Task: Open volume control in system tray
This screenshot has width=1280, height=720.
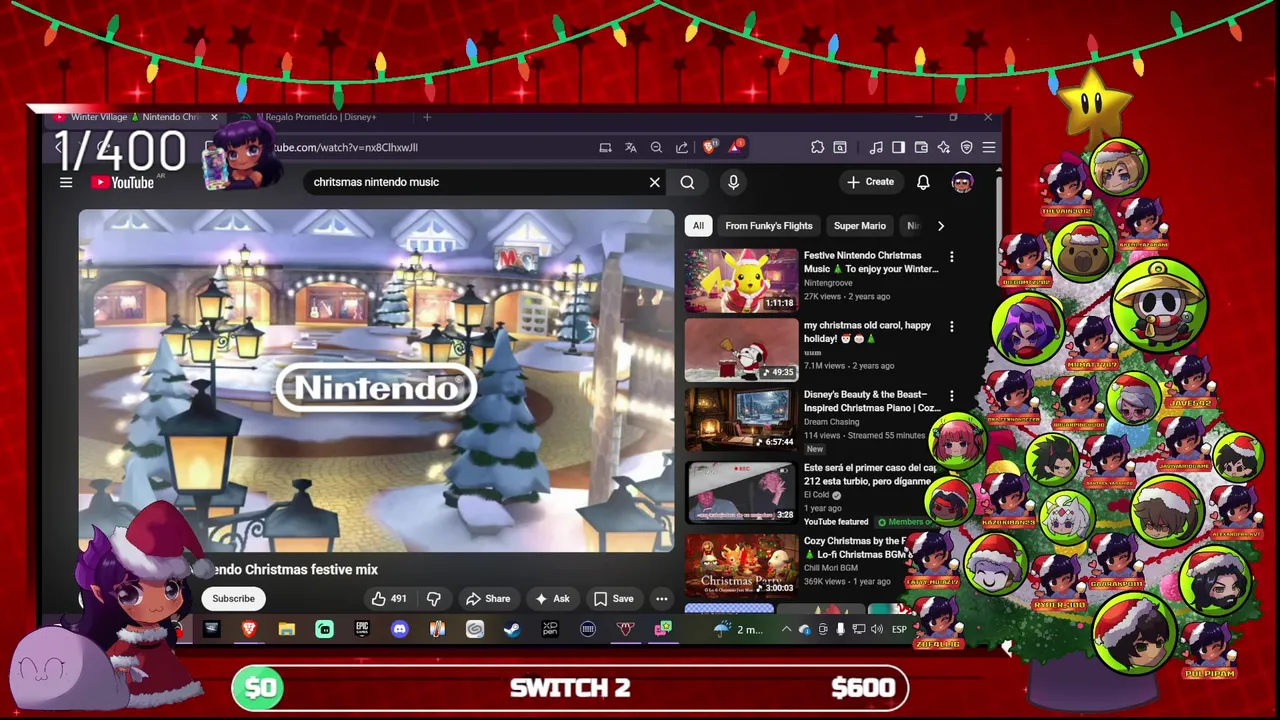Action: (x=876, y=629)
